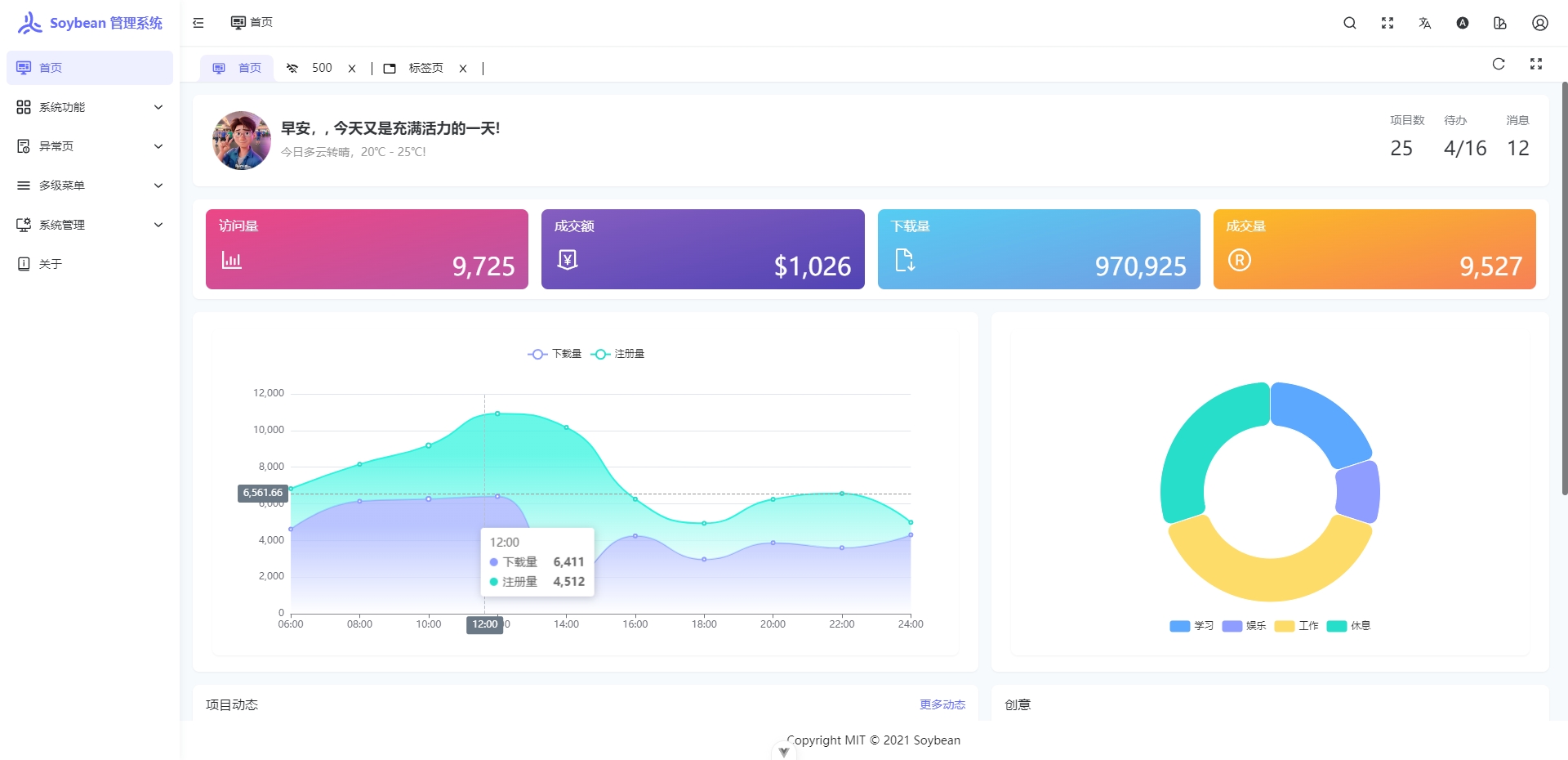Click the 关于 sidebar info icon
Image resolution: width=1568 pixels, height=760 pixels.
pyautogui.click(x=24, y=264)
